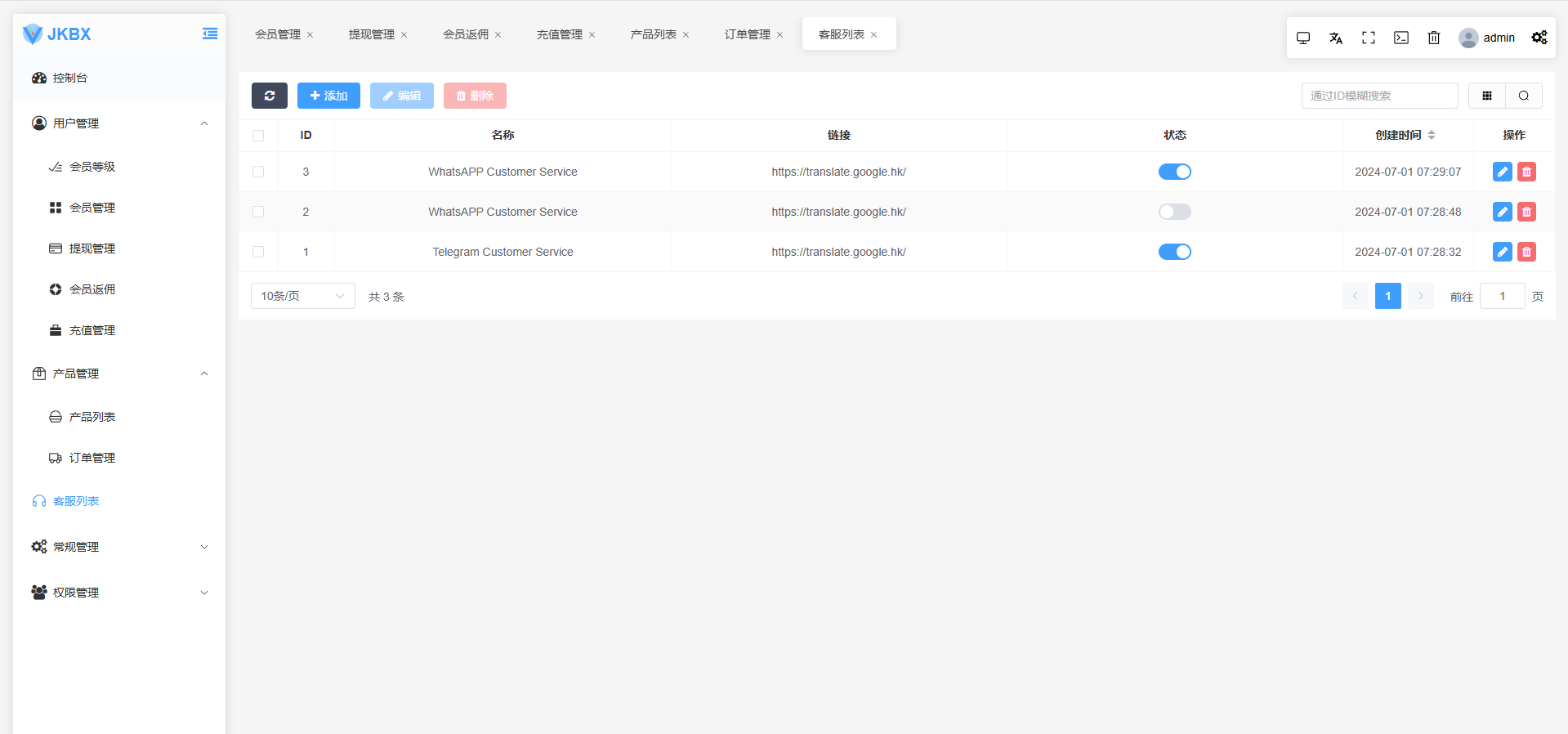1568x734 pixels.
Task: Close the 产品列表 tab
Action: coord(686,34)
